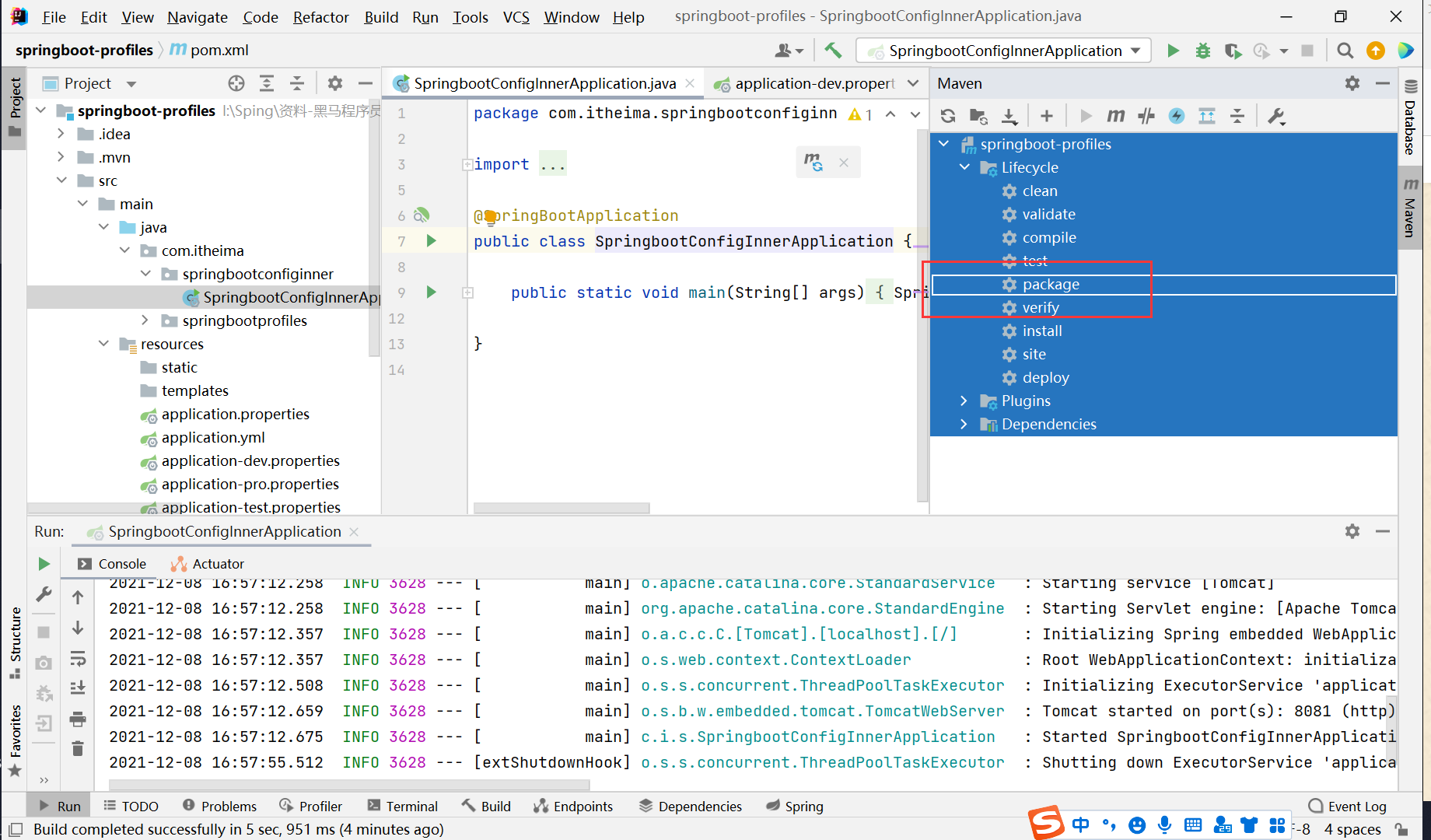Toggle Structure side tool window
This screenshot has width=1431, height=840.
click(15, 642)
